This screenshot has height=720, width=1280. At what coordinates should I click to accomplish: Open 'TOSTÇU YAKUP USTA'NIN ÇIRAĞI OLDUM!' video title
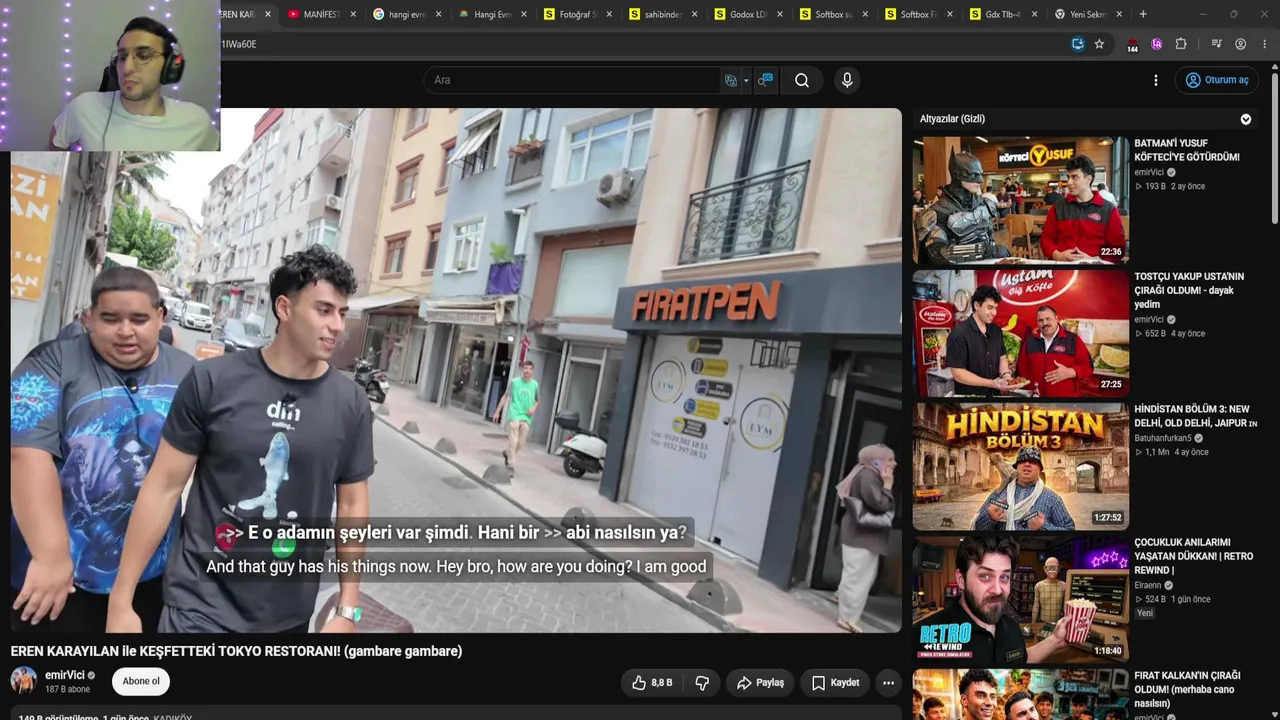coord(1189,290)
